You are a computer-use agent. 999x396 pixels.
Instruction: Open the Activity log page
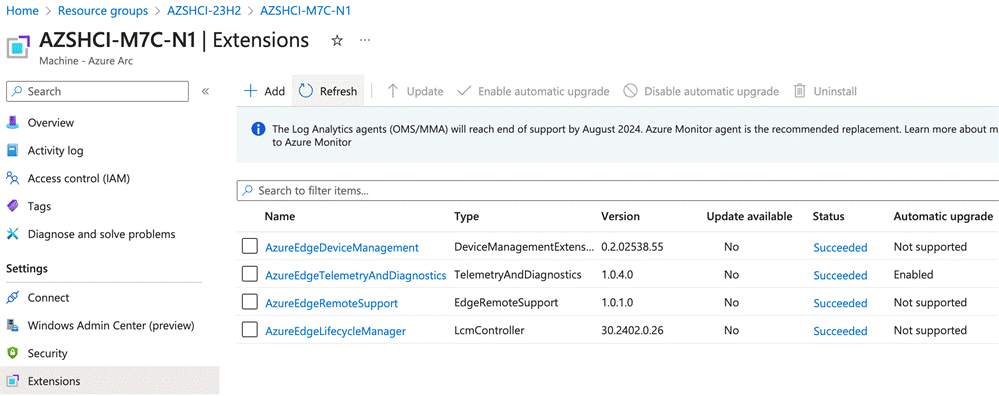click(55, 151)
